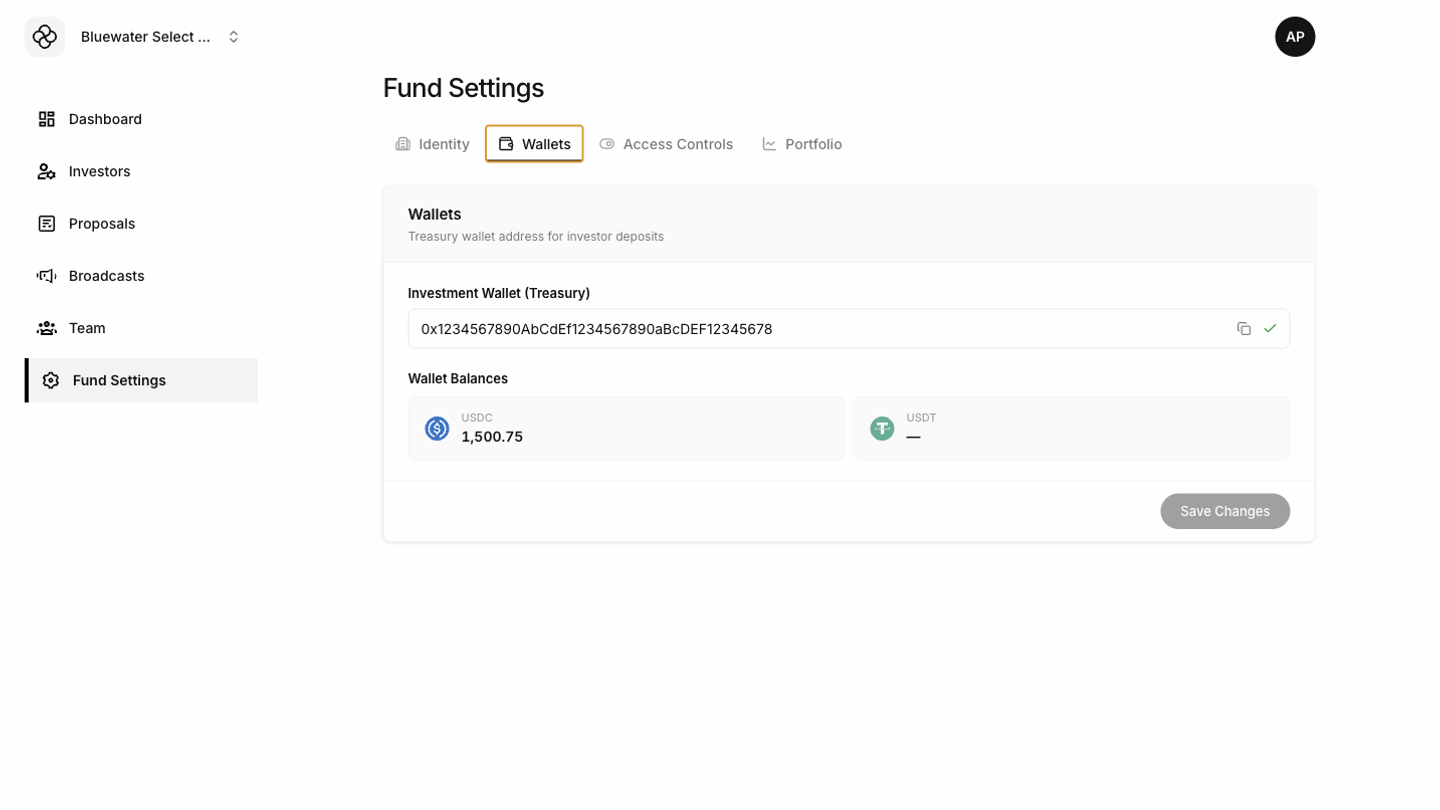Go to Dashboard in sidebar
Image resolution: width=1440 pixels, height=810 pixels.
click(x=105, y=119)
